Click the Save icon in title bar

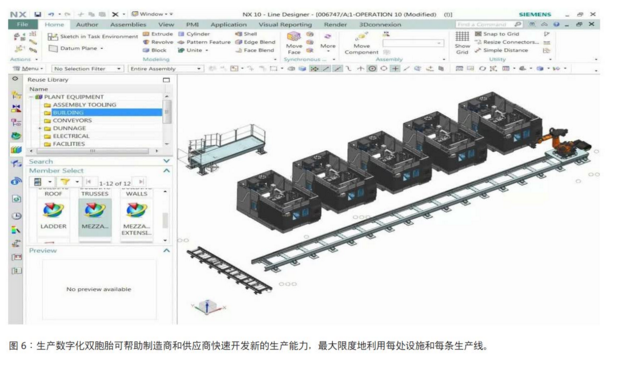click(38, 14)
